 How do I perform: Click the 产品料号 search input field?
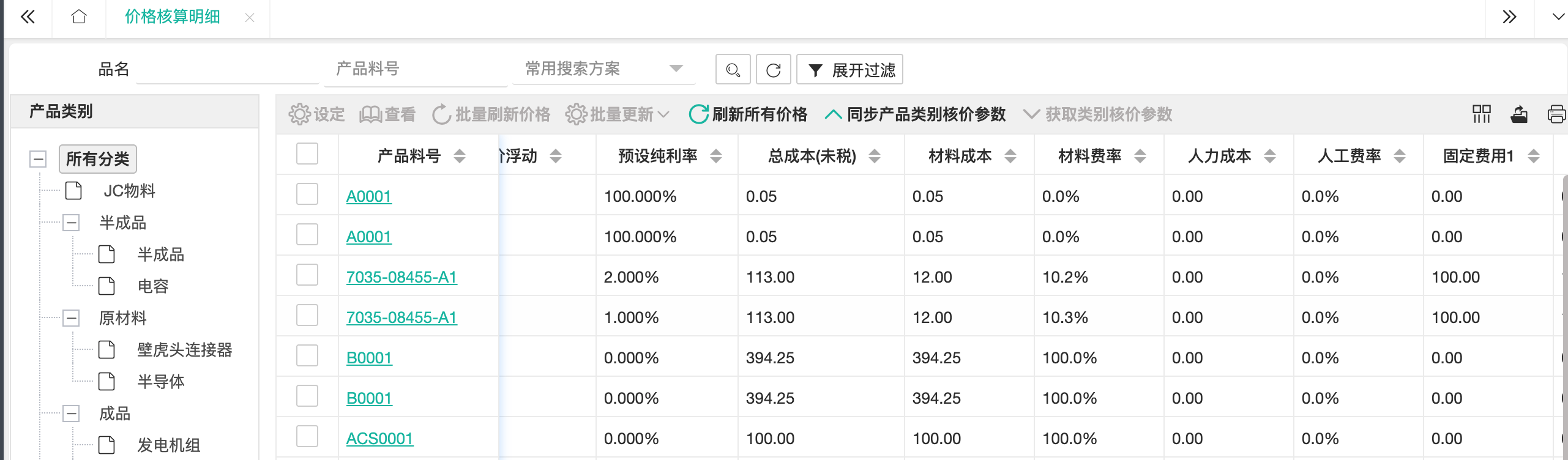click(419, 69)
